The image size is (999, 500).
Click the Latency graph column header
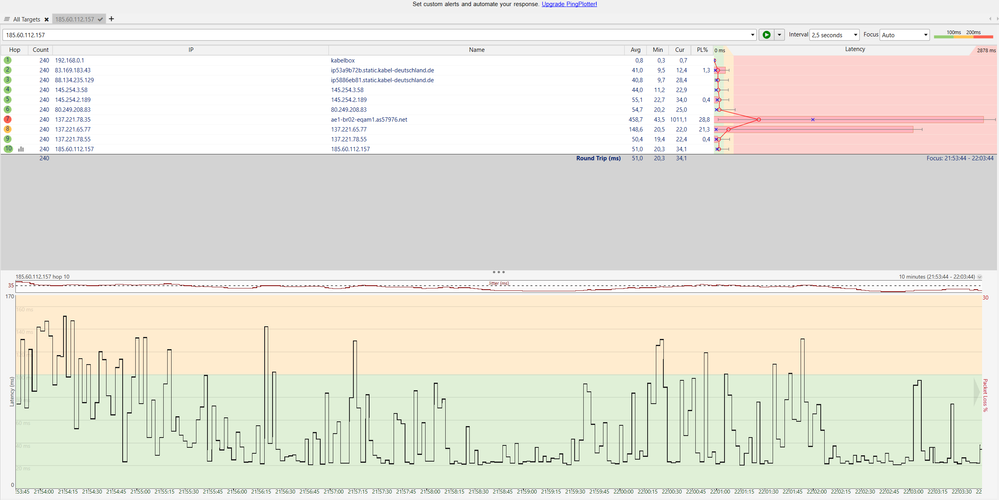(854, 49)
